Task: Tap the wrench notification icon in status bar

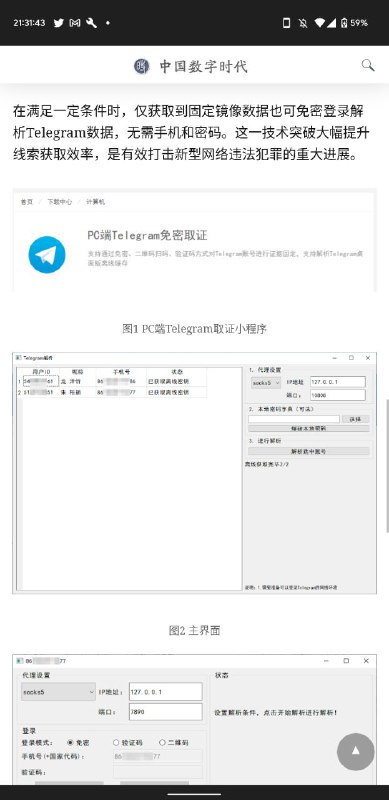Action: pyautogui.click(x=92, y=23)
